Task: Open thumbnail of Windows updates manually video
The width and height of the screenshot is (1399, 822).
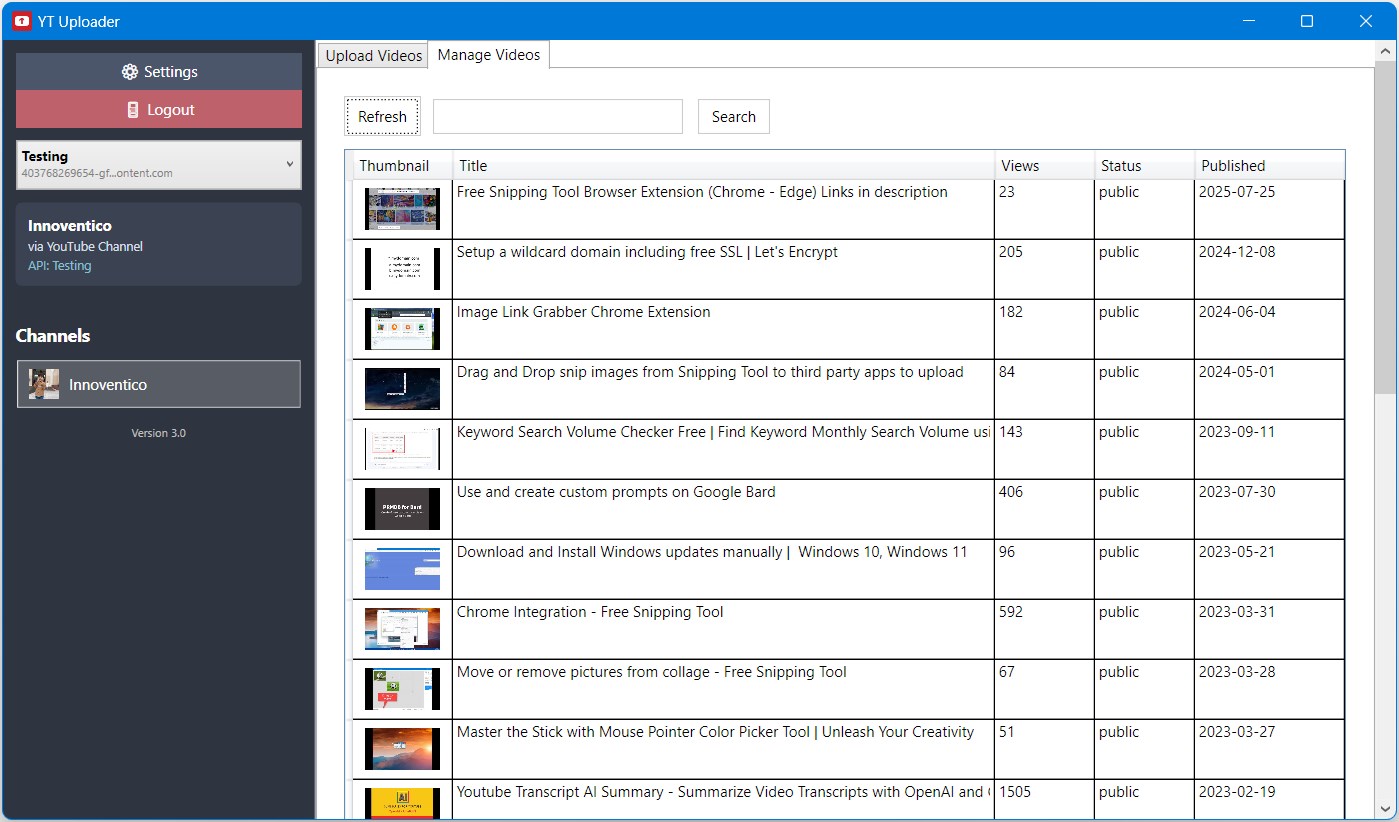Action: 402,569
